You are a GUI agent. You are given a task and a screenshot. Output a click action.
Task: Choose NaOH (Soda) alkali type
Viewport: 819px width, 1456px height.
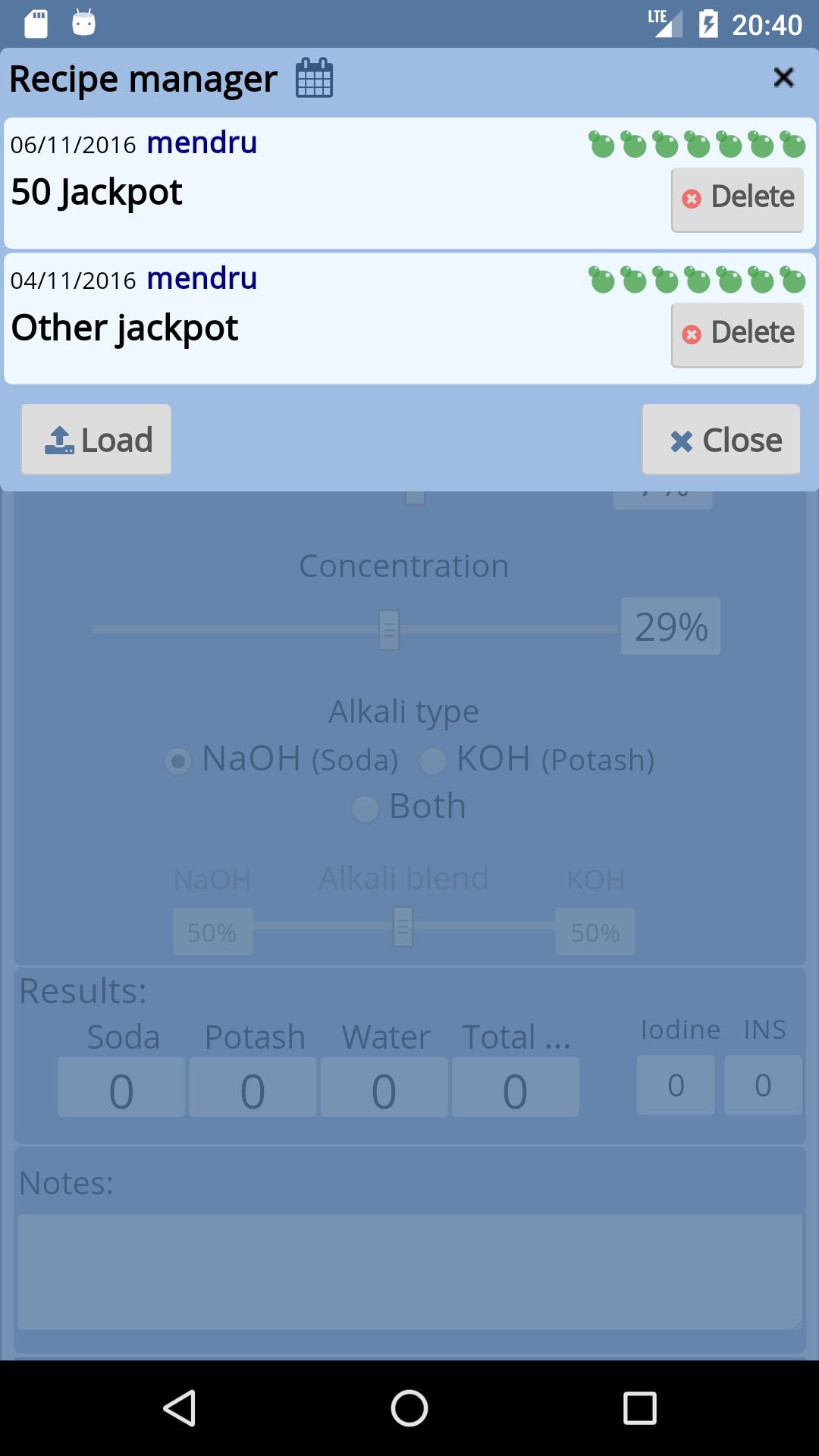tap(178, 761)
